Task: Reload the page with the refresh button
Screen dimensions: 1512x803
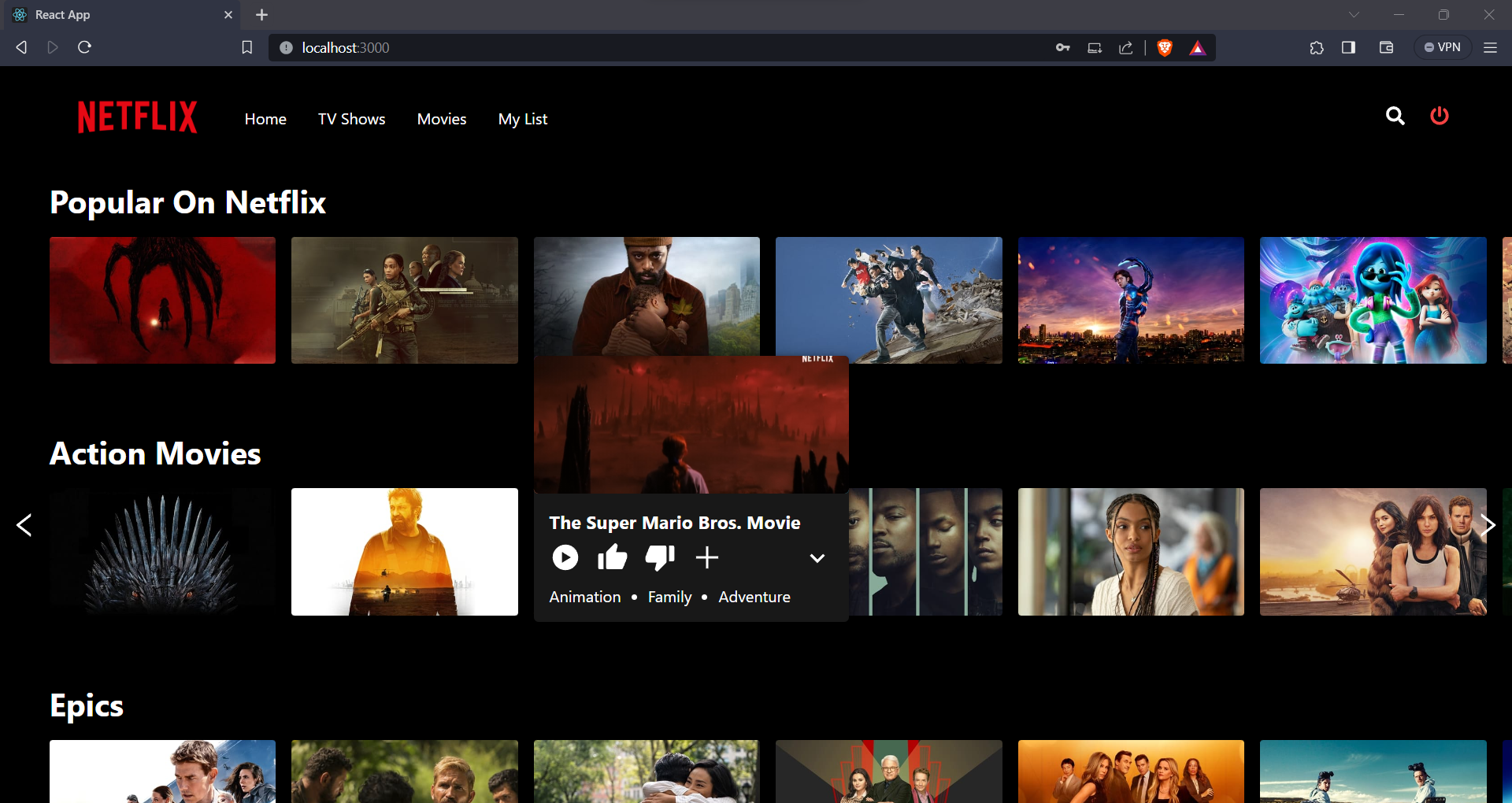Action: 83,47
